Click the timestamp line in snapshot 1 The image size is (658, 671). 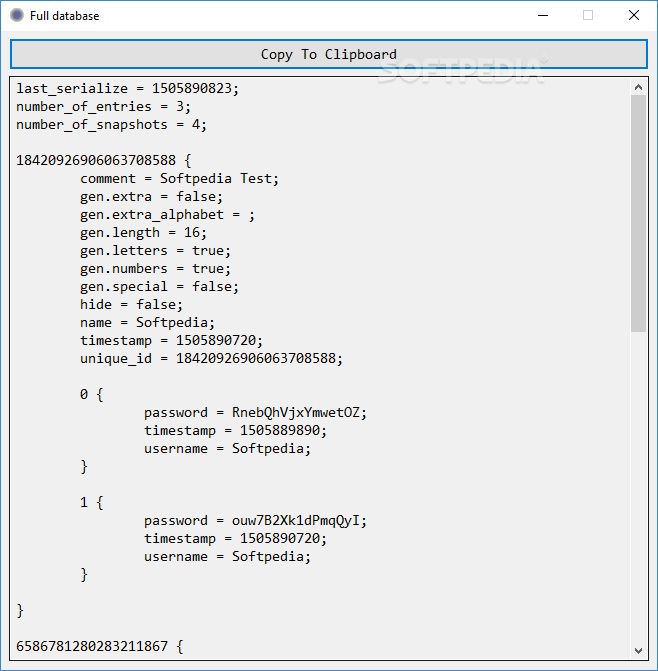pyautogui.click(x=235, y=537)
